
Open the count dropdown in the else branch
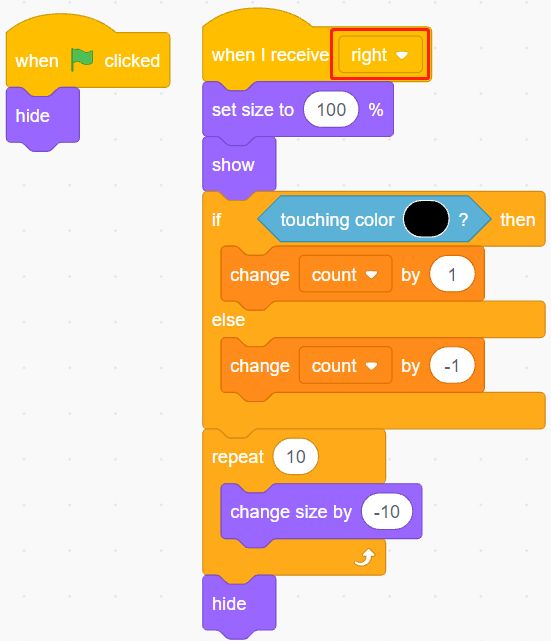[x=345, y=366]
